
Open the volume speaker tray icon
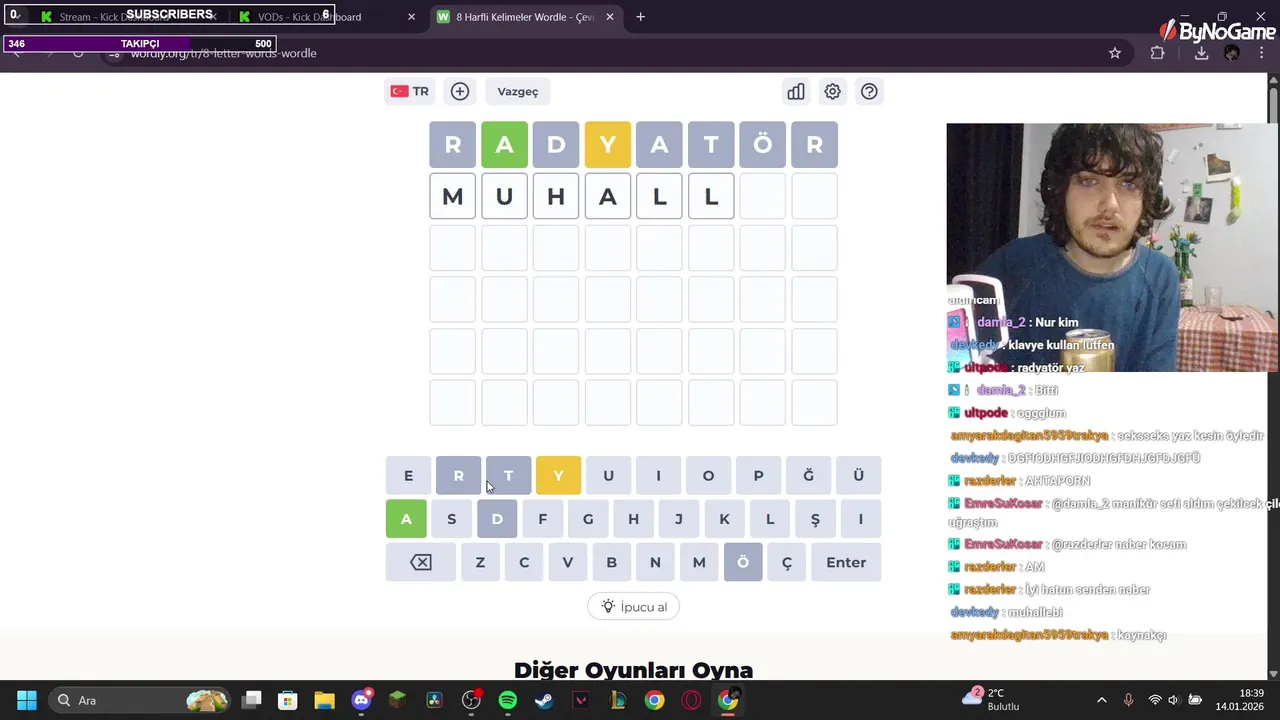1174,700
